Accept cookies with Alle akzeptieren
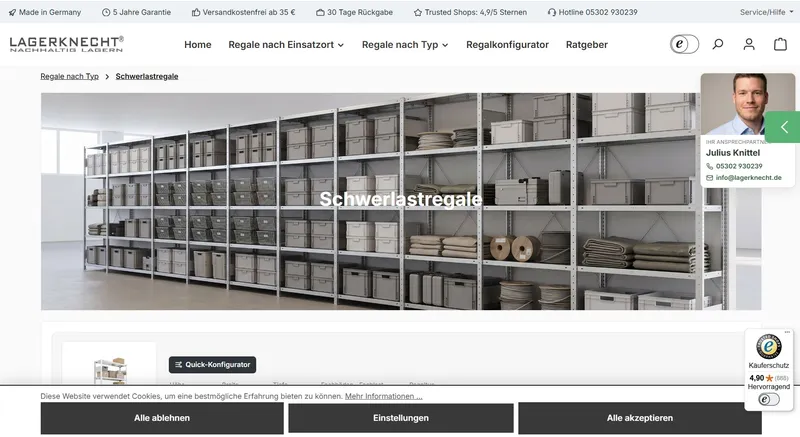 point(640,418)
